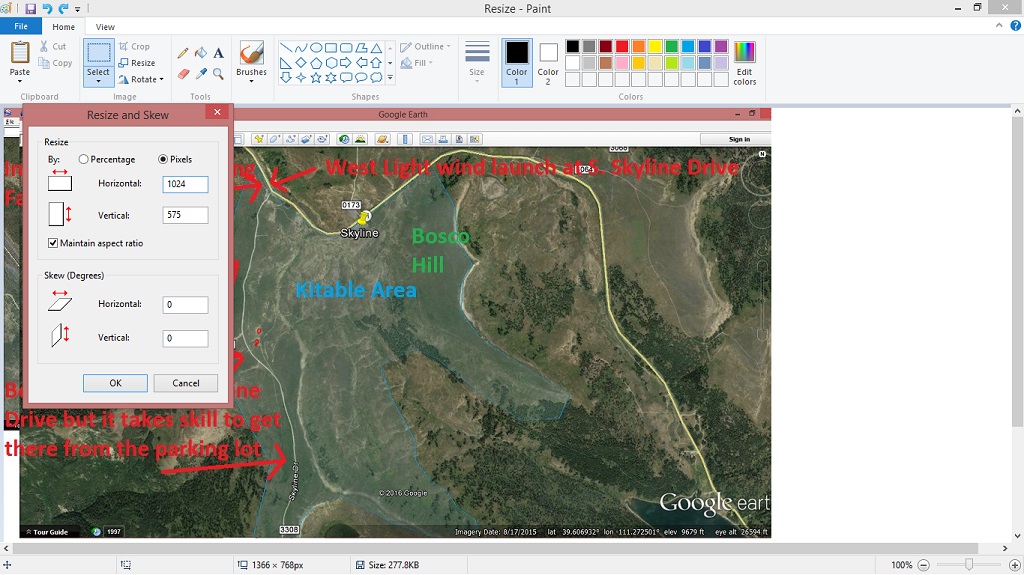Close the Resize and Skew dialog
Screen dimensions: 1024x575
[x=217, y=112]
